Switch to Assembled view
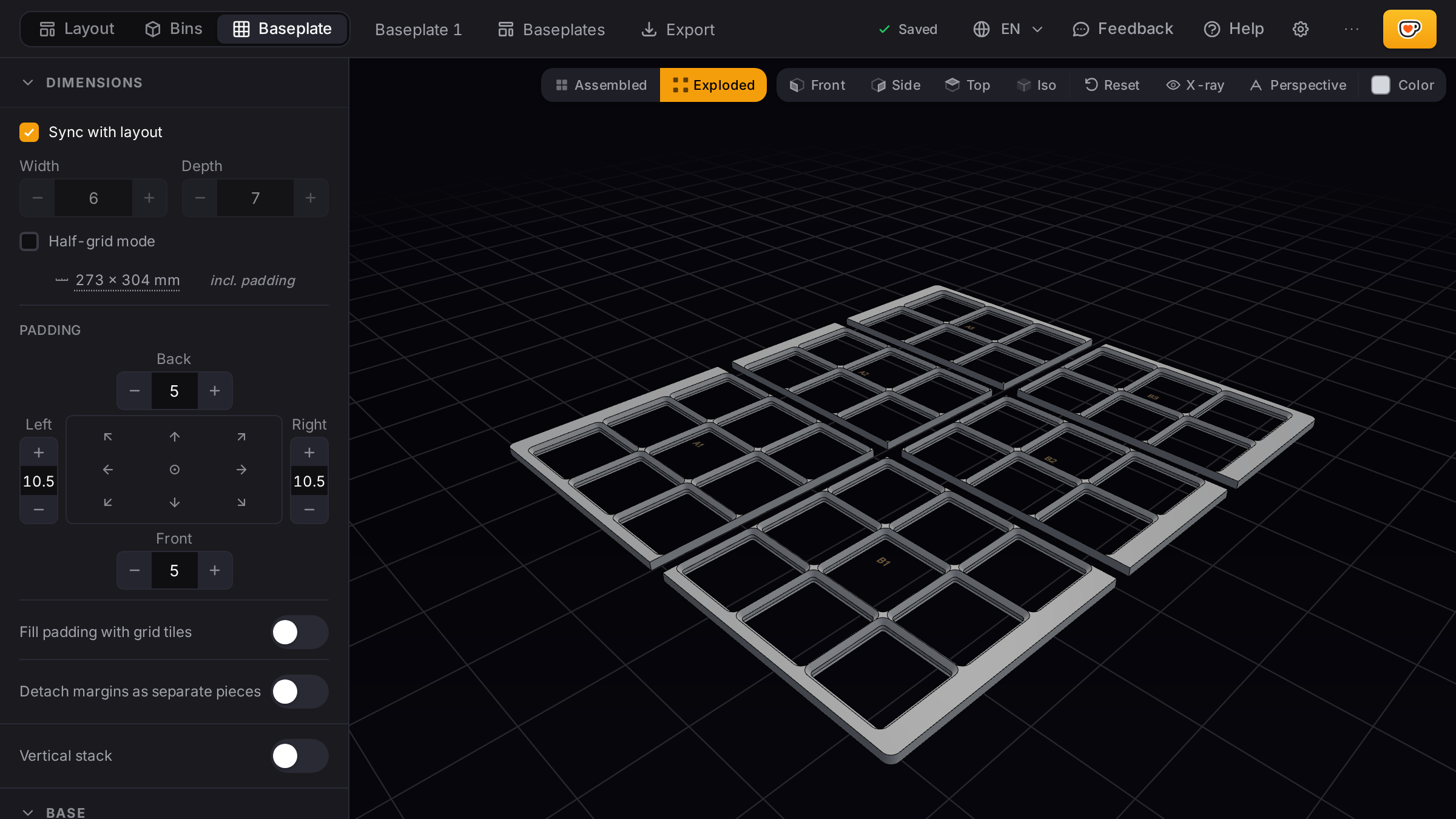The image size is (1456, 819). 601,85
